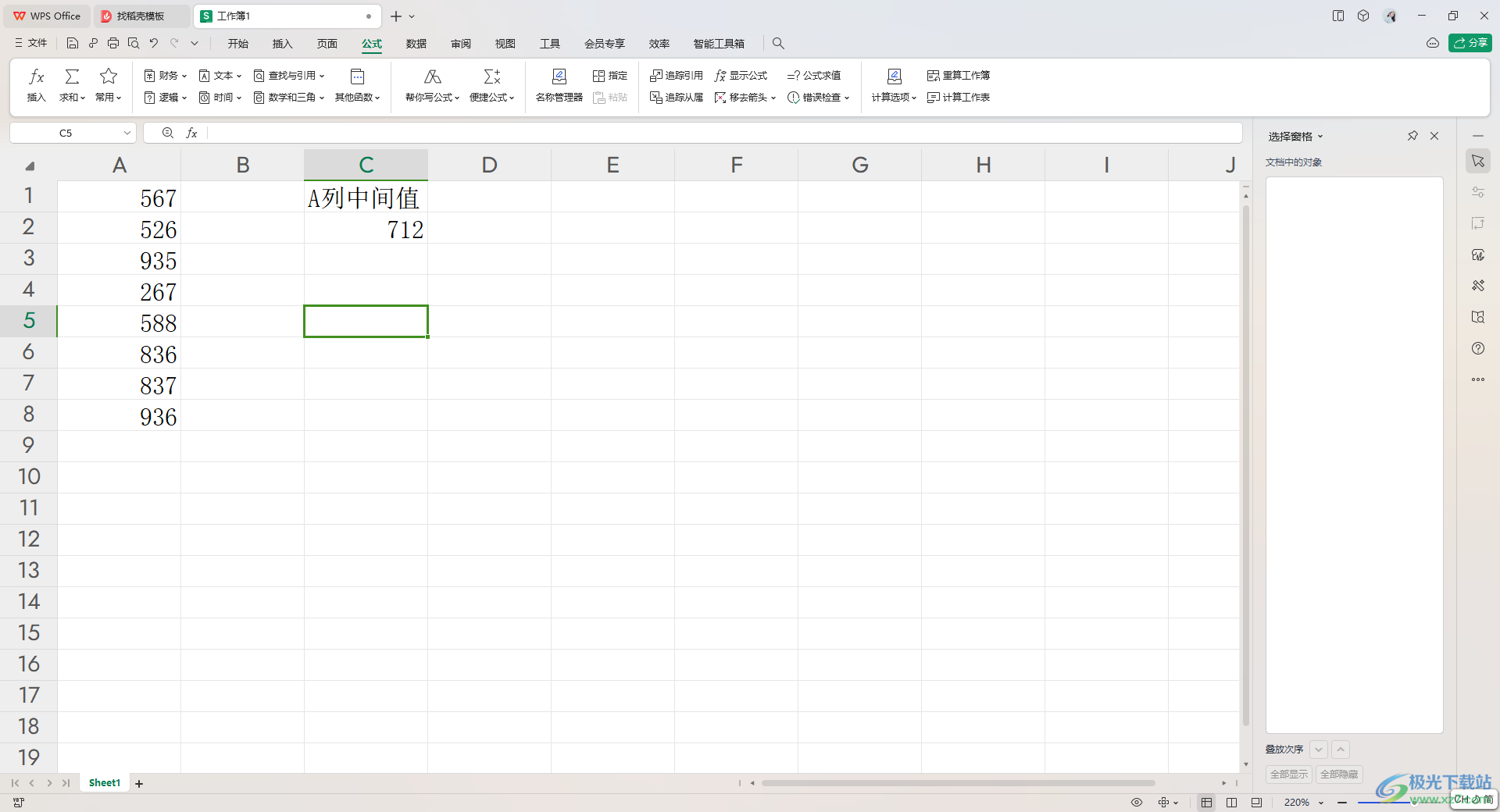1500x812 pixels.
Task: Toggle the eye protection mode icon in status bar
Action: tap(1137, 802)
